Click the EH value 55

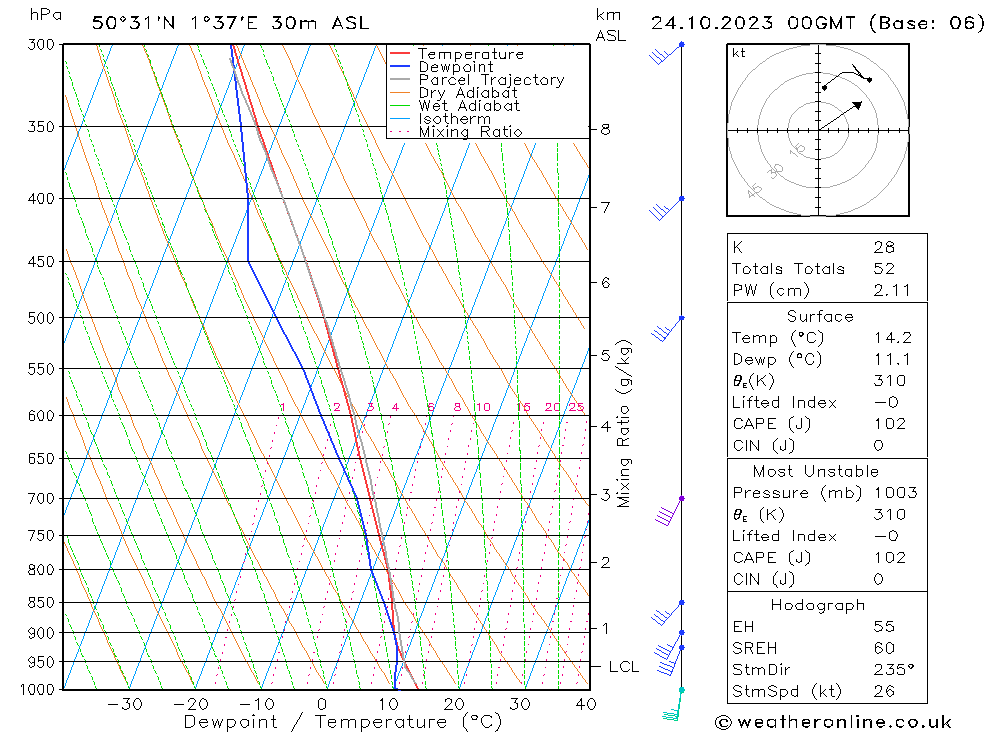[x=885, y=626]
